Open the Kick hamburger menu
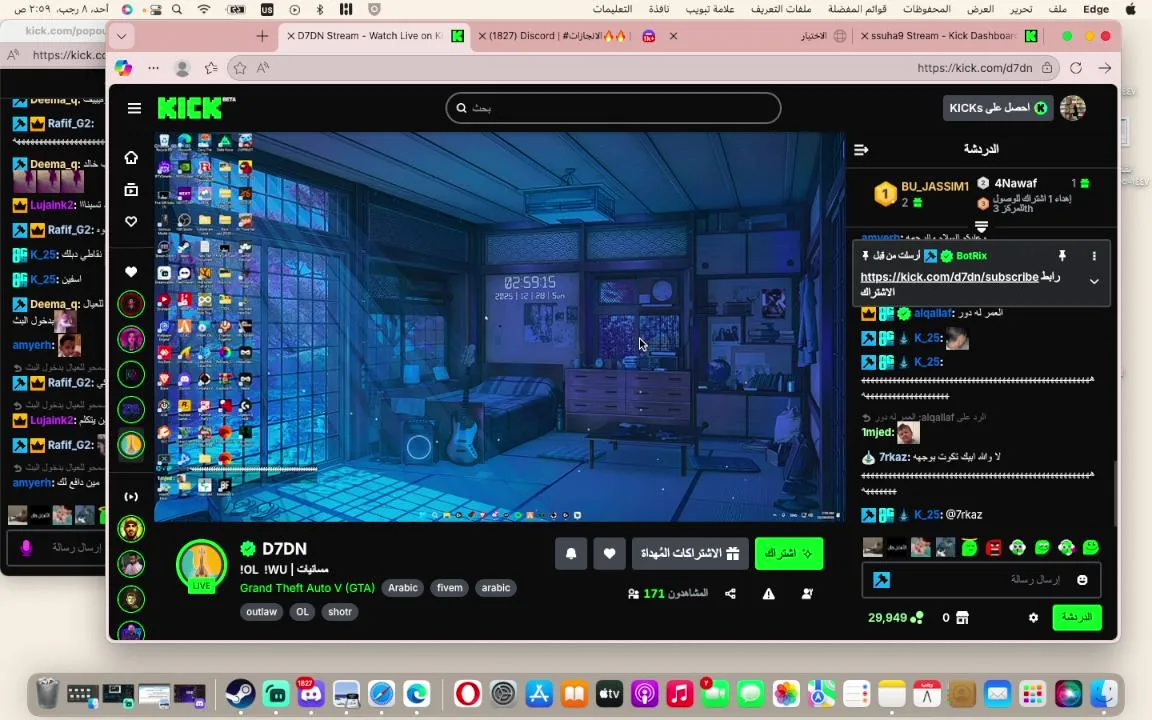Screen dimensions: 1152x720 134,108
